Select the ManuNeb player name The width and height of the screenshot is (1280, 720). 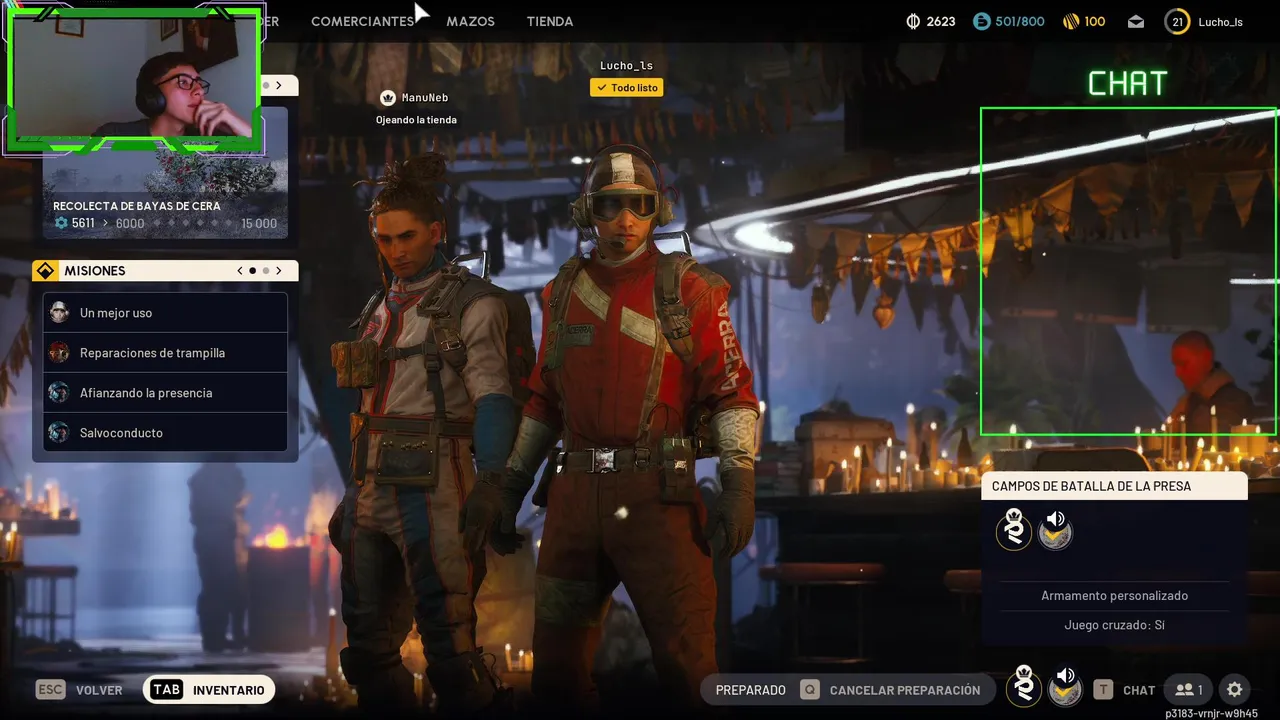click(425, 98)
